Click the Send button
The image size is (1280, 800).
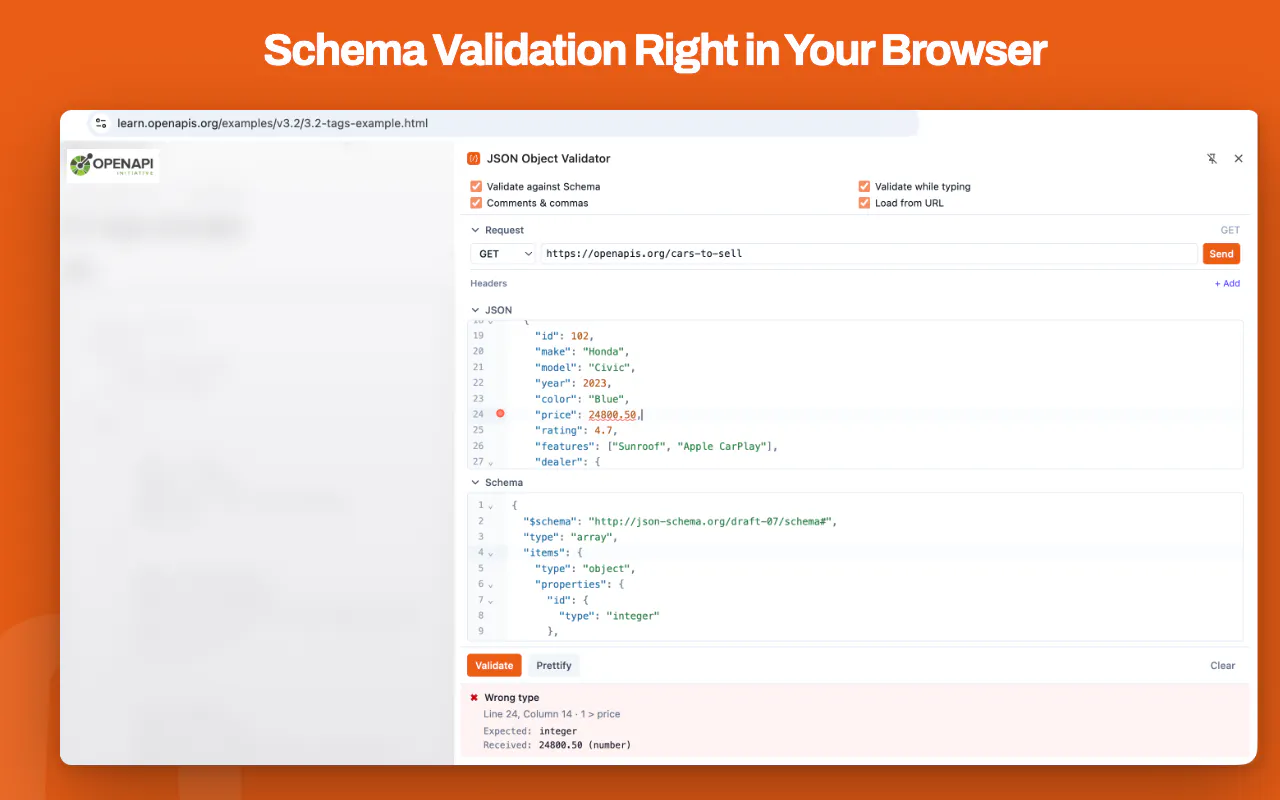point(1221,254)
